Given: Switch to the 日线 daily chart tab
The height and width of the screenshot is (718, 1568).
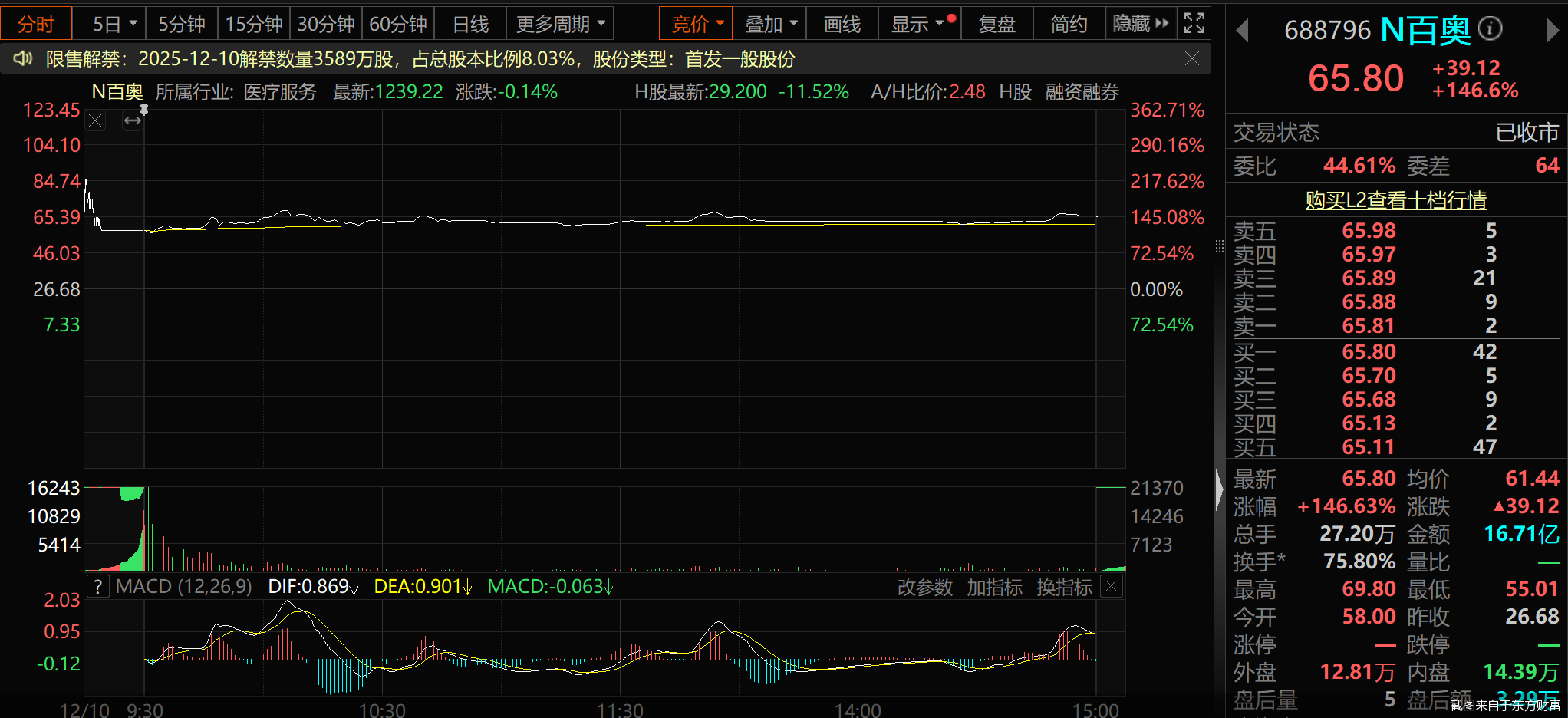Looking at the screenshot, I should click(x=469, y=23).
